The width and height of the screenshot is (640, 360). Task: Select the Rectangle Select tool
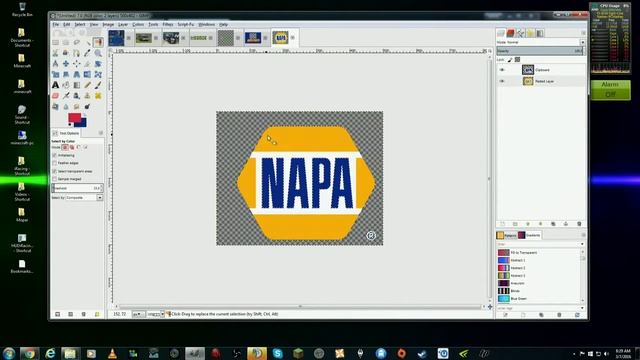56,42
